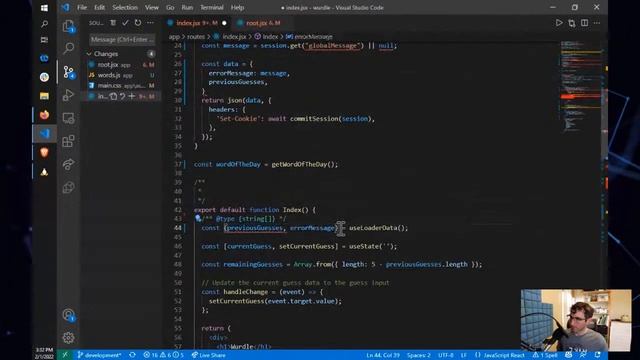Open main.css in Changes list
Viewport: 640px width, 360px height.
pyautogui.click(x=121, y=86)
